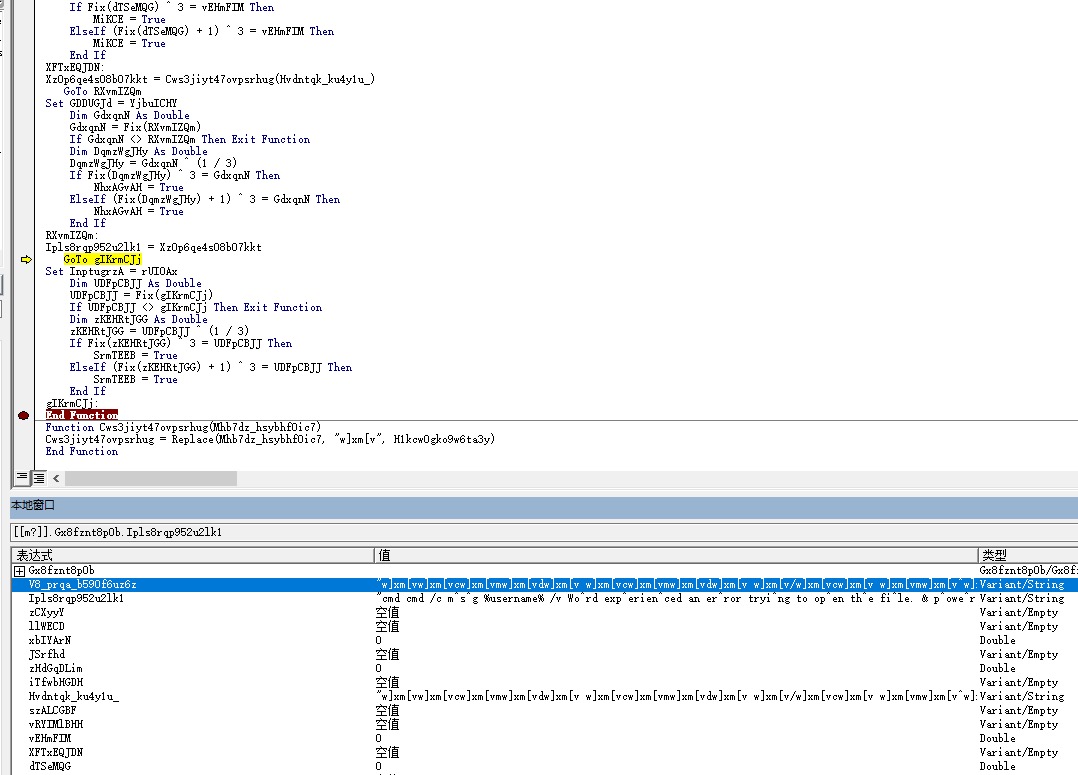This screenshot has width=1078, height=775.
Task: Click the Dim zKEHRtJGG As Double line
Action: tap(138, 319)
